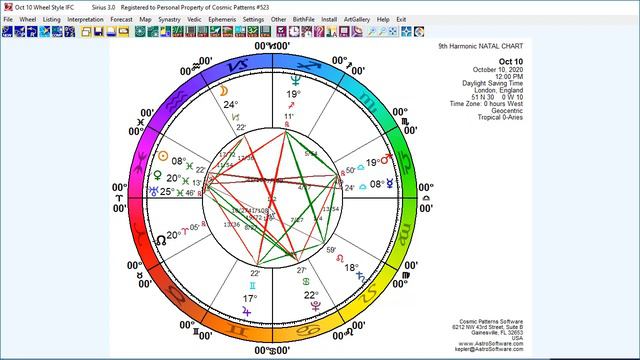Click the kepler@AstroSoftware.com email text
This screenshot has width=640, height=360.
click(489, 349)
